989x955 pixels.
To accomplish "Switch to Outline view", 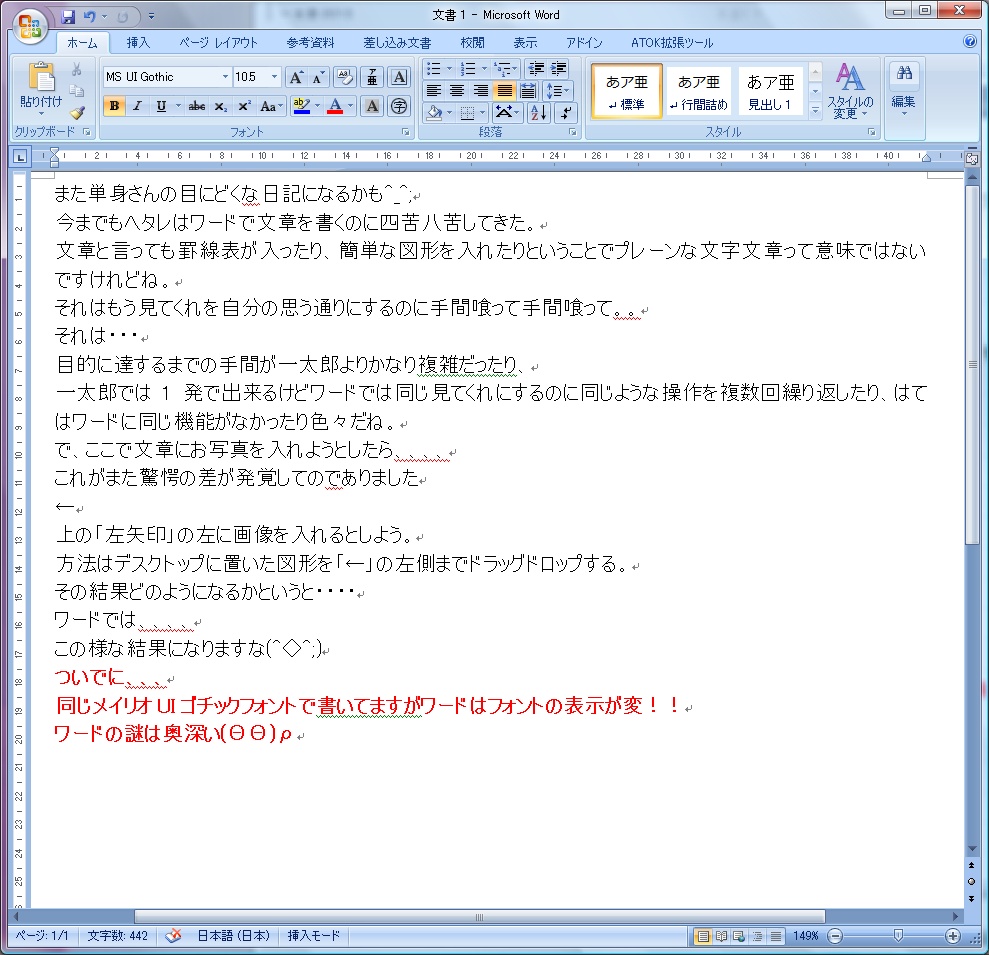I will pyautogui.click(x=757, y=936).
